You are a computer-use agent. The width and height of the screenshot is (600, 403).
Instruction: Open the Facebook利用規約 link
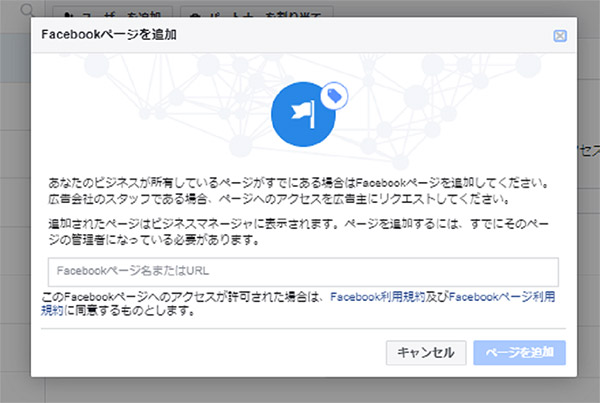(x=377, y=297)
